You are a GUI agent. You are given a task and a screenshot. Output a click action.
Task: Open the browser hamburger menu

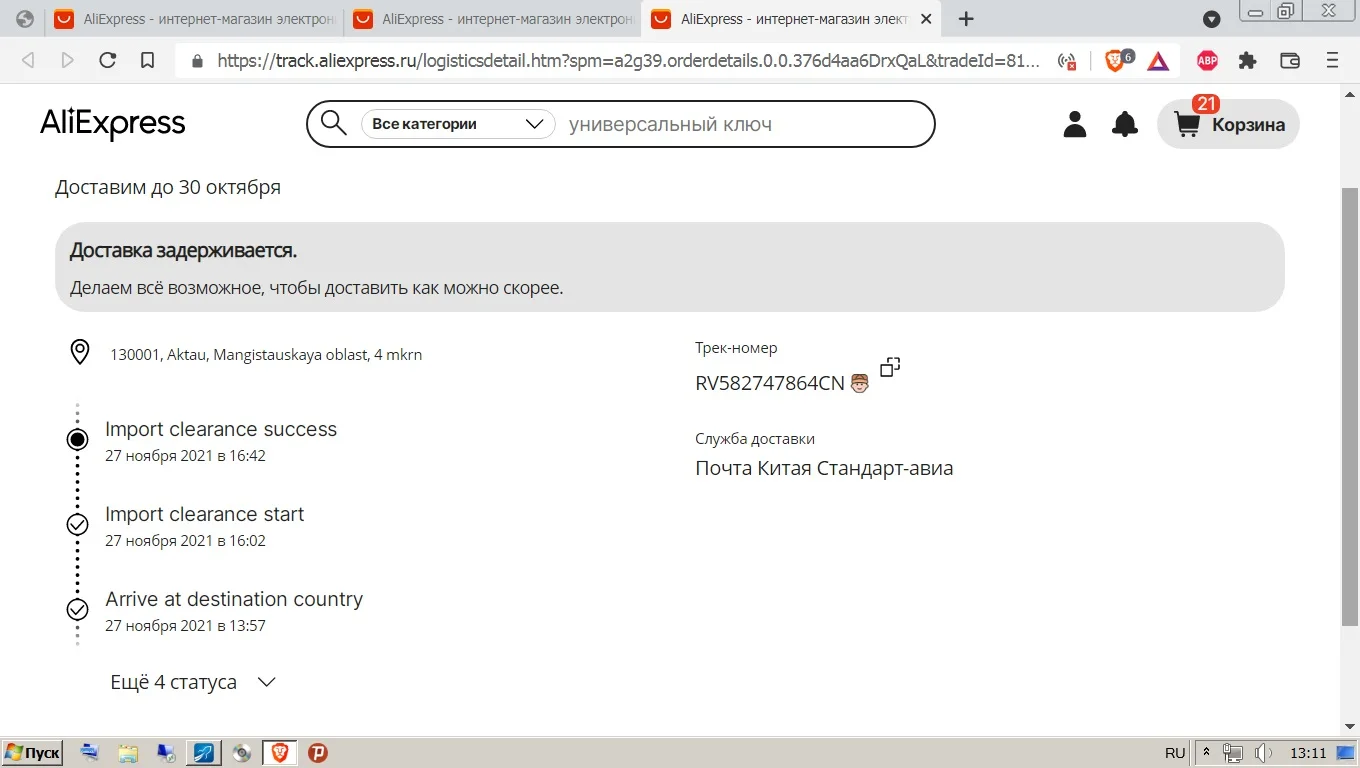(x=1332, y=61)
